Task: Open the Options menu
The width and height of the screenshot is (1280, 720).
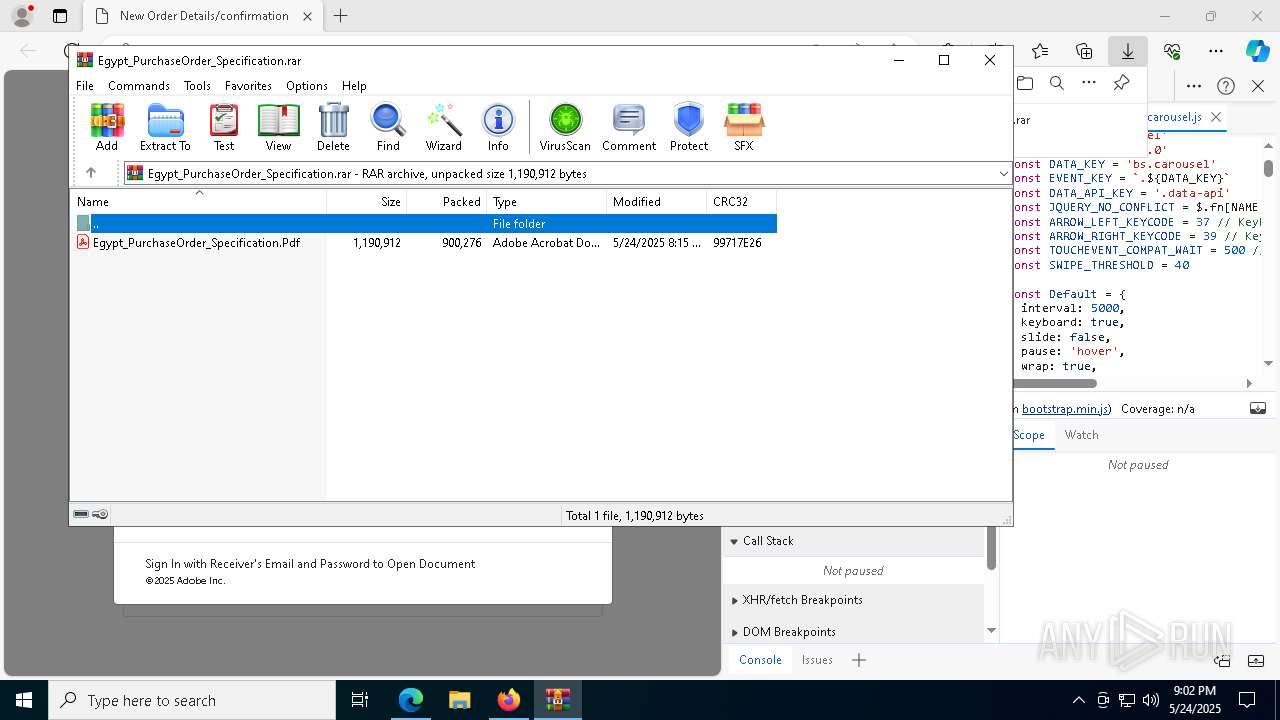Action: pyautogui.click(x=307, y=86)
